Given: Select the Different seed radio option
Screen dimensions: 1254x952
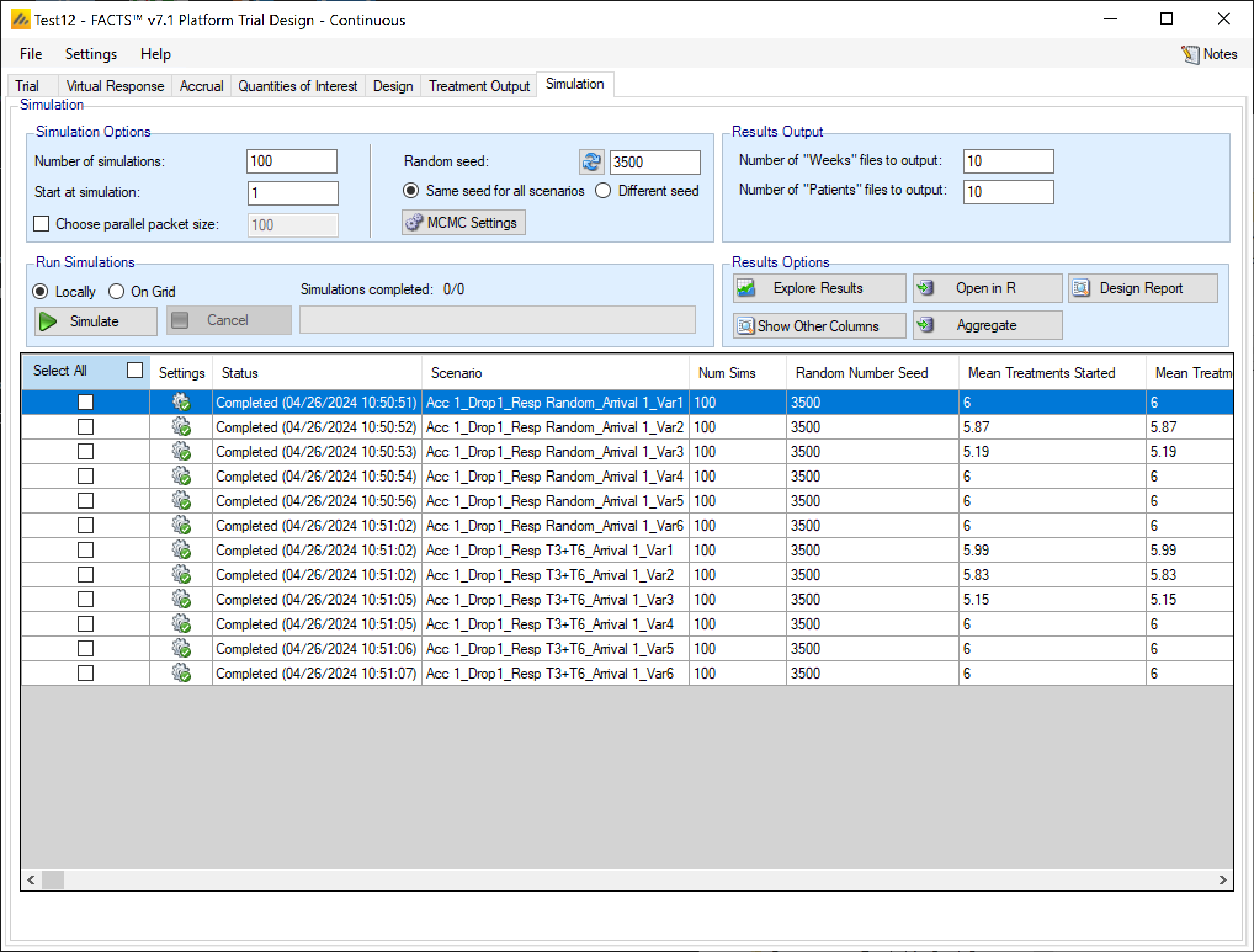Looking at the screenshot, I should (x=603, y=191).
